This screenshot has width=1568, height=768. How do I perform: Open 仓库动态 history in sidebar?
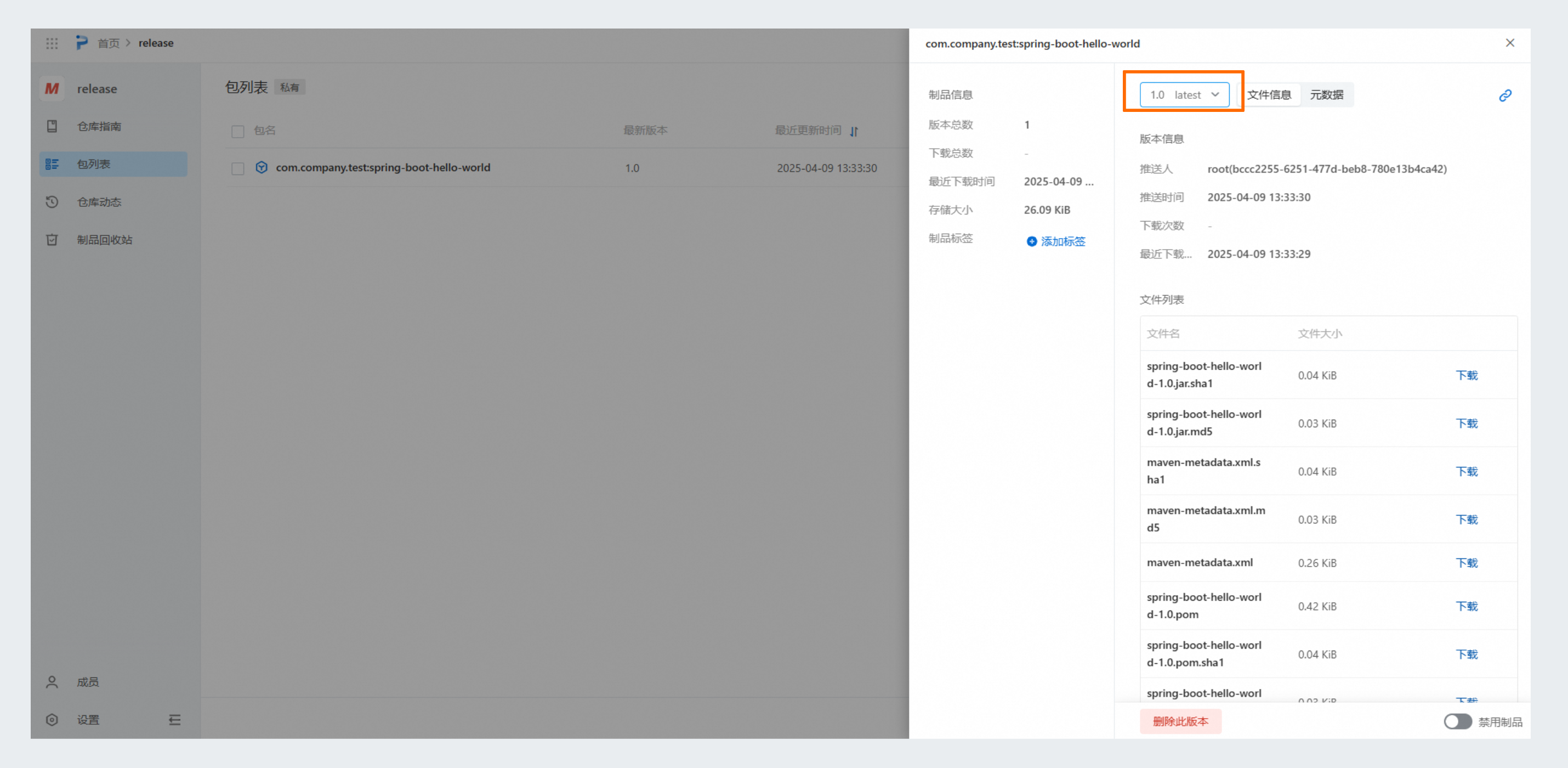pos(99,201)
